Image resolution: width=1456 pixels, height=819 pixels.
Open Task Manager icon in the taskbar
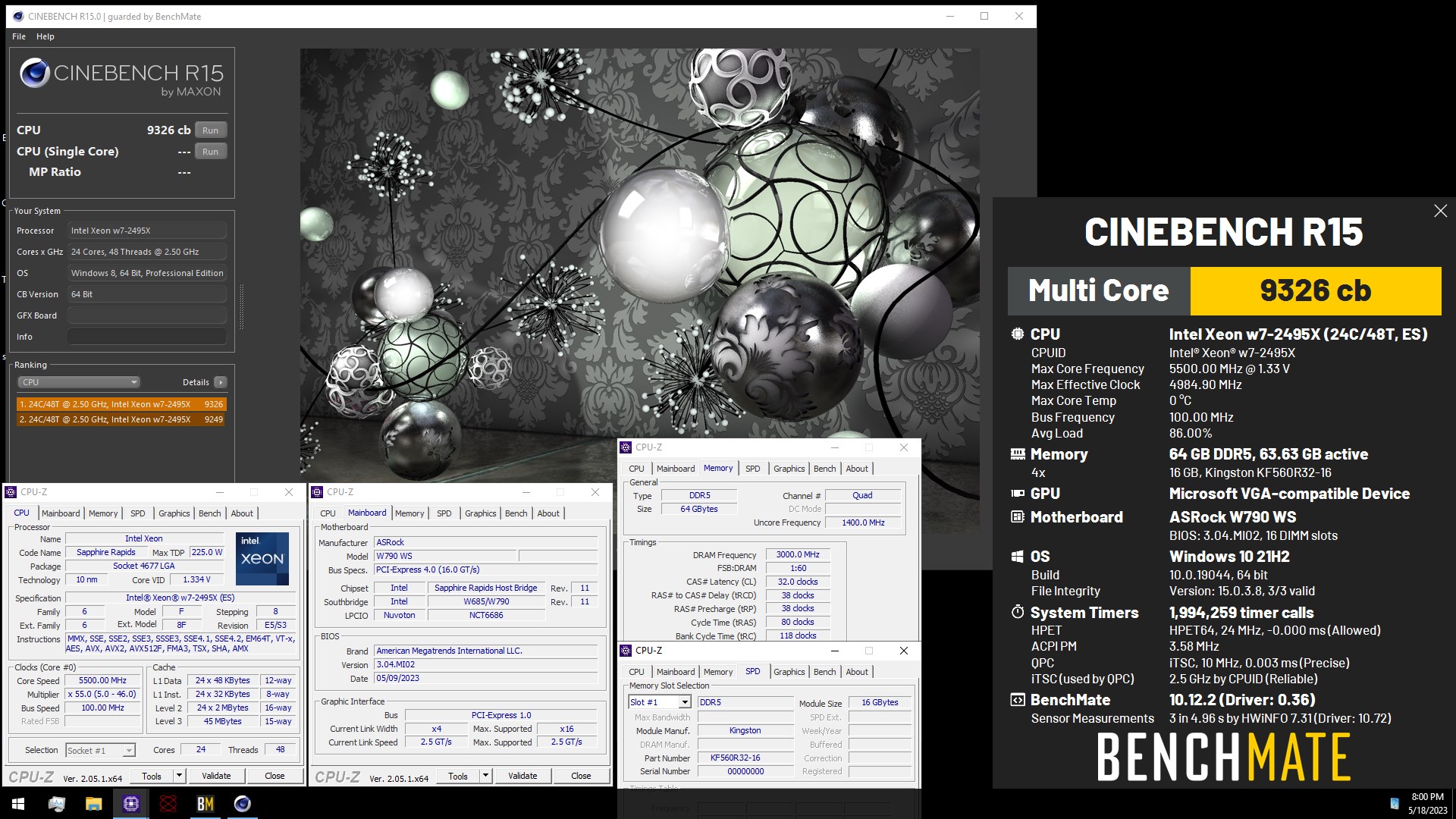click(x=57, y=804)
